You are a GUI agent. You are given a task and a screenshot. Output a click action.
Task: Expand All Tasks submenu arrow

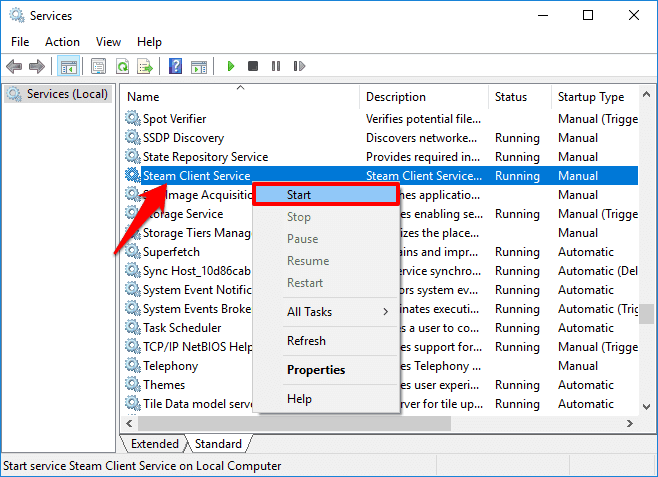385,312
